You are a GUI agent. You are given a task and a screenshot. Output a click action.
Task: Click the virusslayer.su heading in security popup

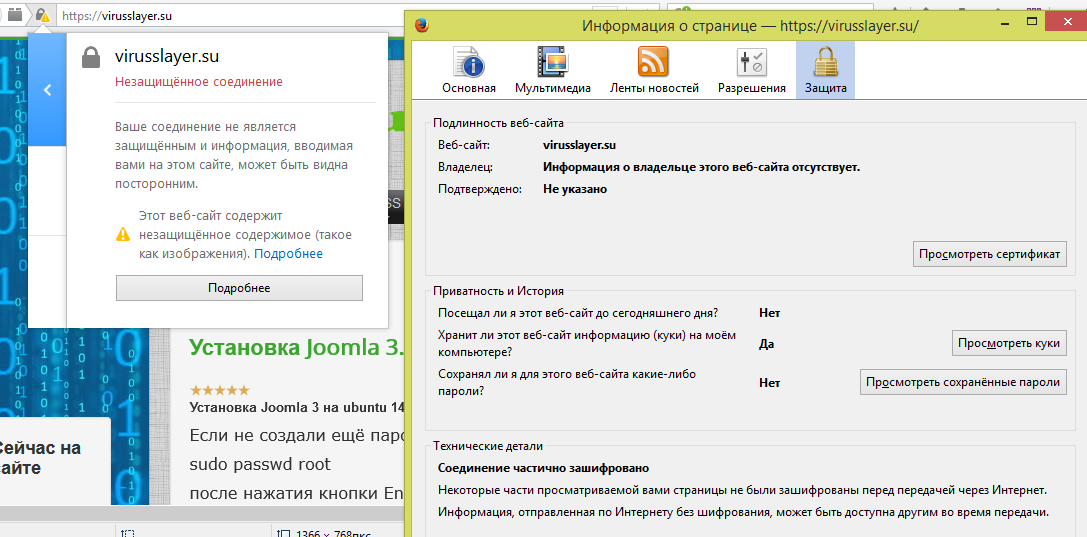(x=166, y=57)
